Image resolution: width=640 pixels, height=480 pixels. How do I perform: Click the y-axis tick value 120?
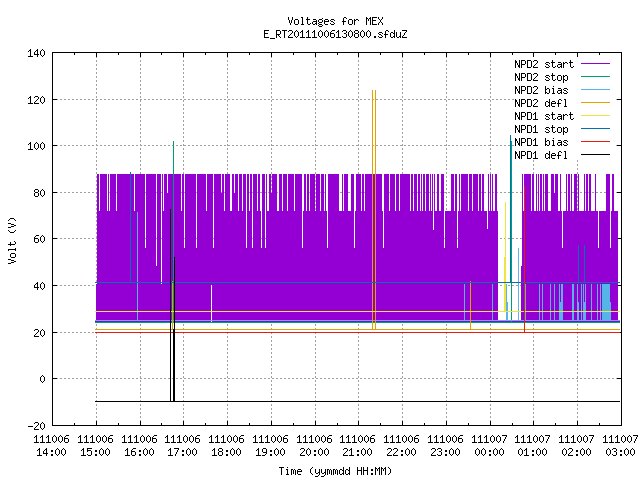[x=36, y=100]
